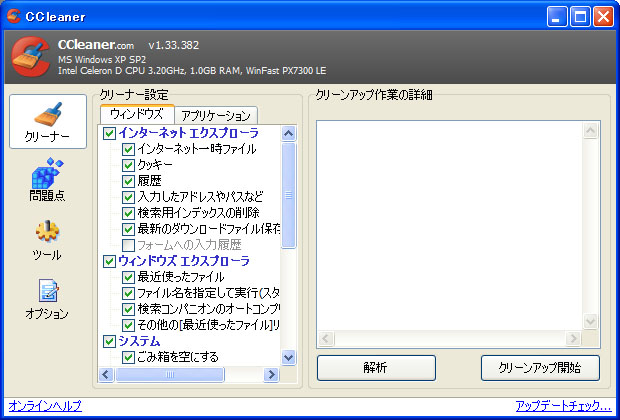620x420 pixels.
Task: Switch to the アプリケーション tab
Action: point(216,115)
